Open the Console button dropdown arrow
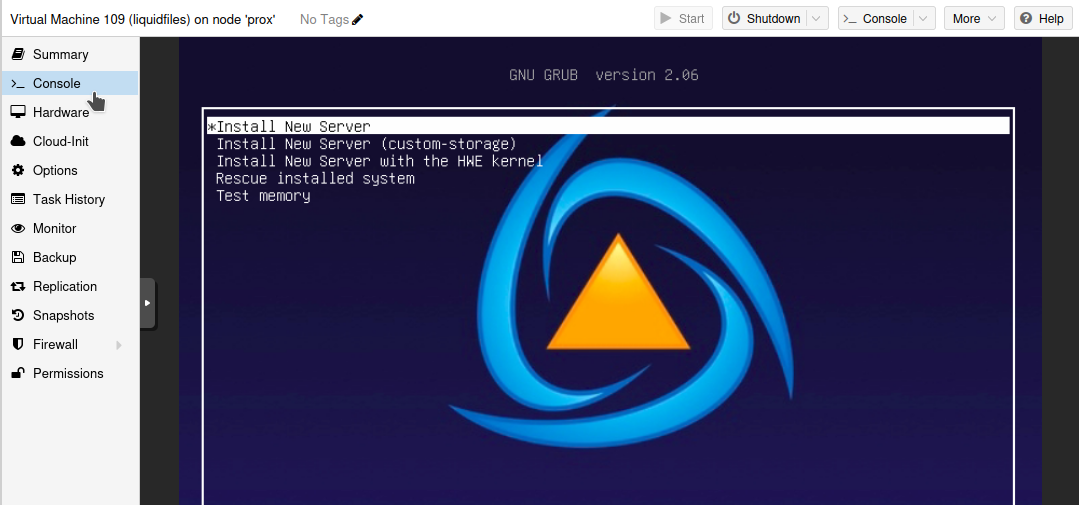1079x505 pixels. click(x=924, y=19)
